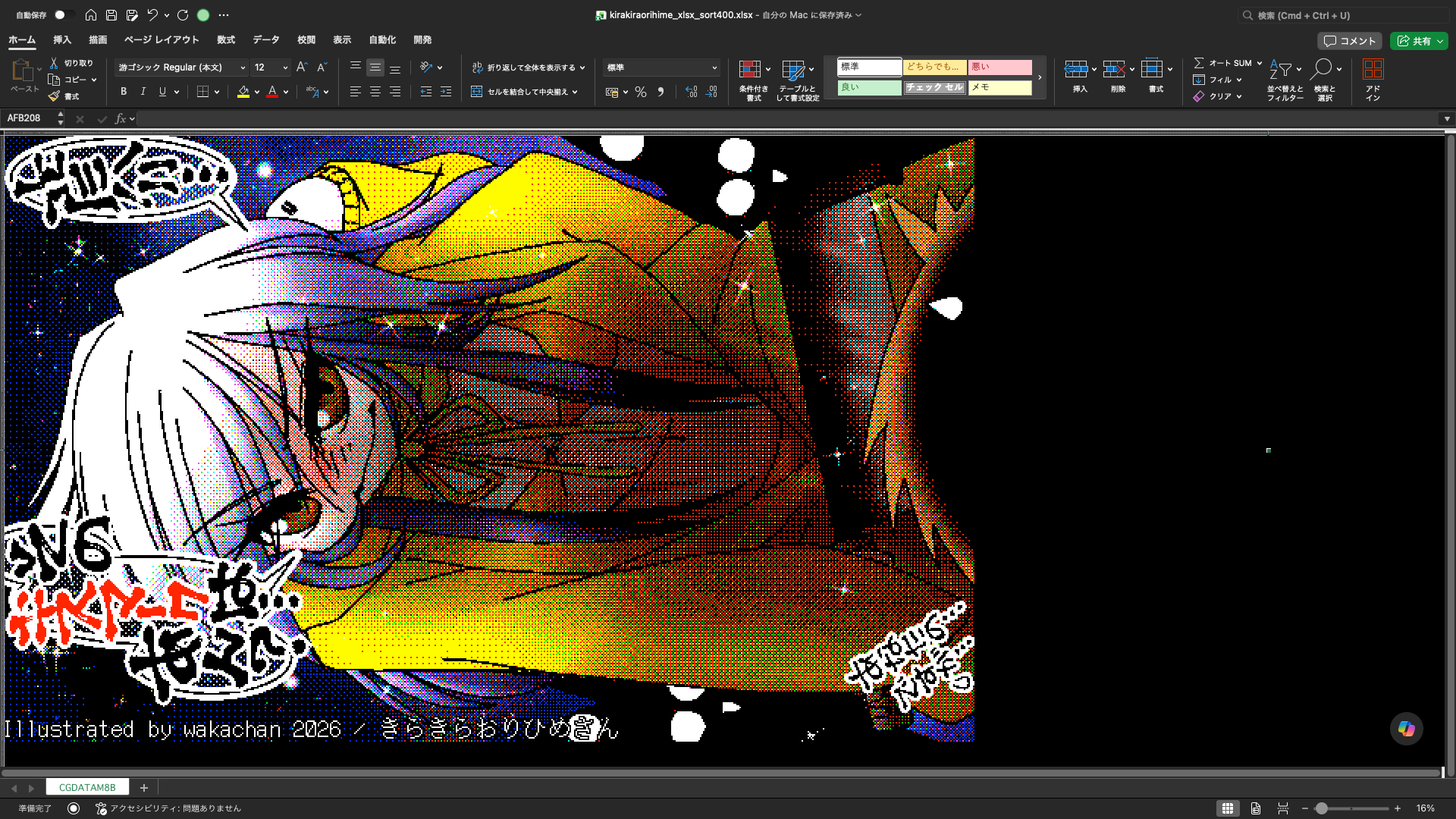
Task: Click the Cut scissors icon
Action: [x=54, y=63]
